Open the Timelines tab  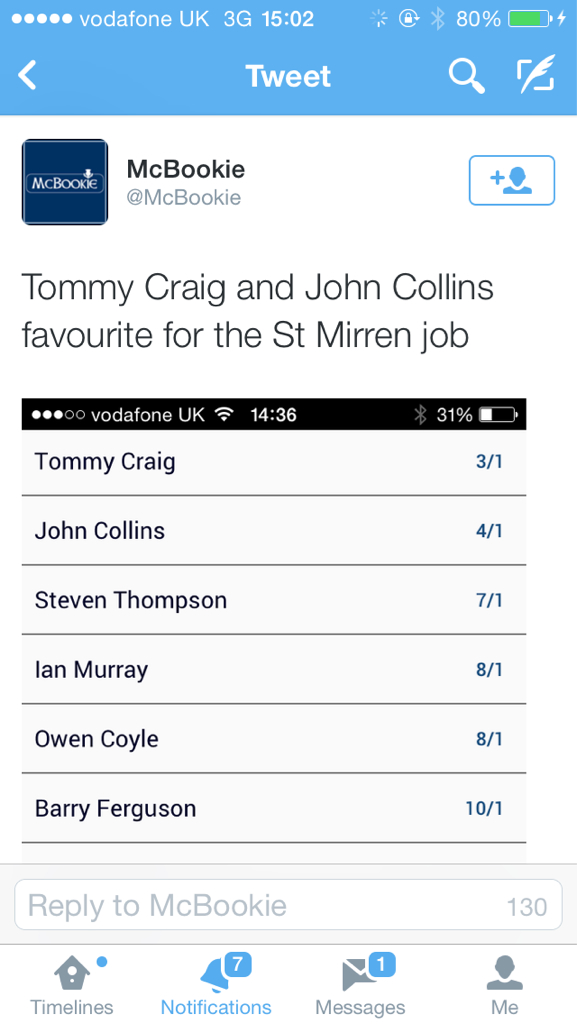click(72, 984)
